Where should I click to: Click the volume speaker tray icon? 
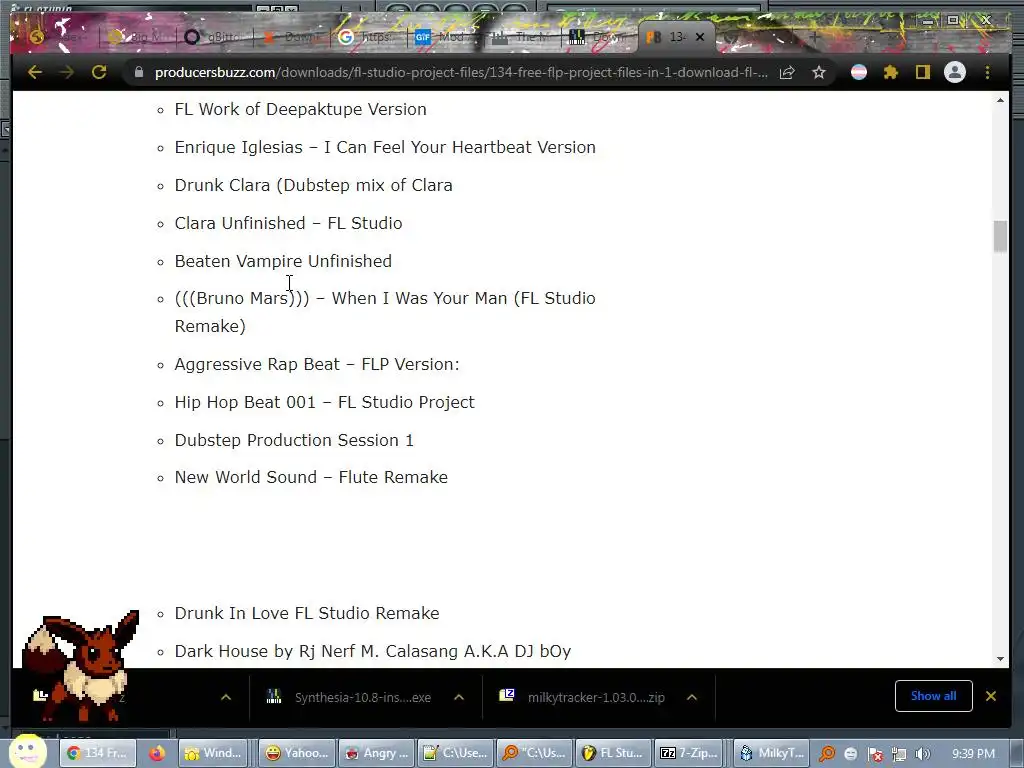(x=923, y=754)
